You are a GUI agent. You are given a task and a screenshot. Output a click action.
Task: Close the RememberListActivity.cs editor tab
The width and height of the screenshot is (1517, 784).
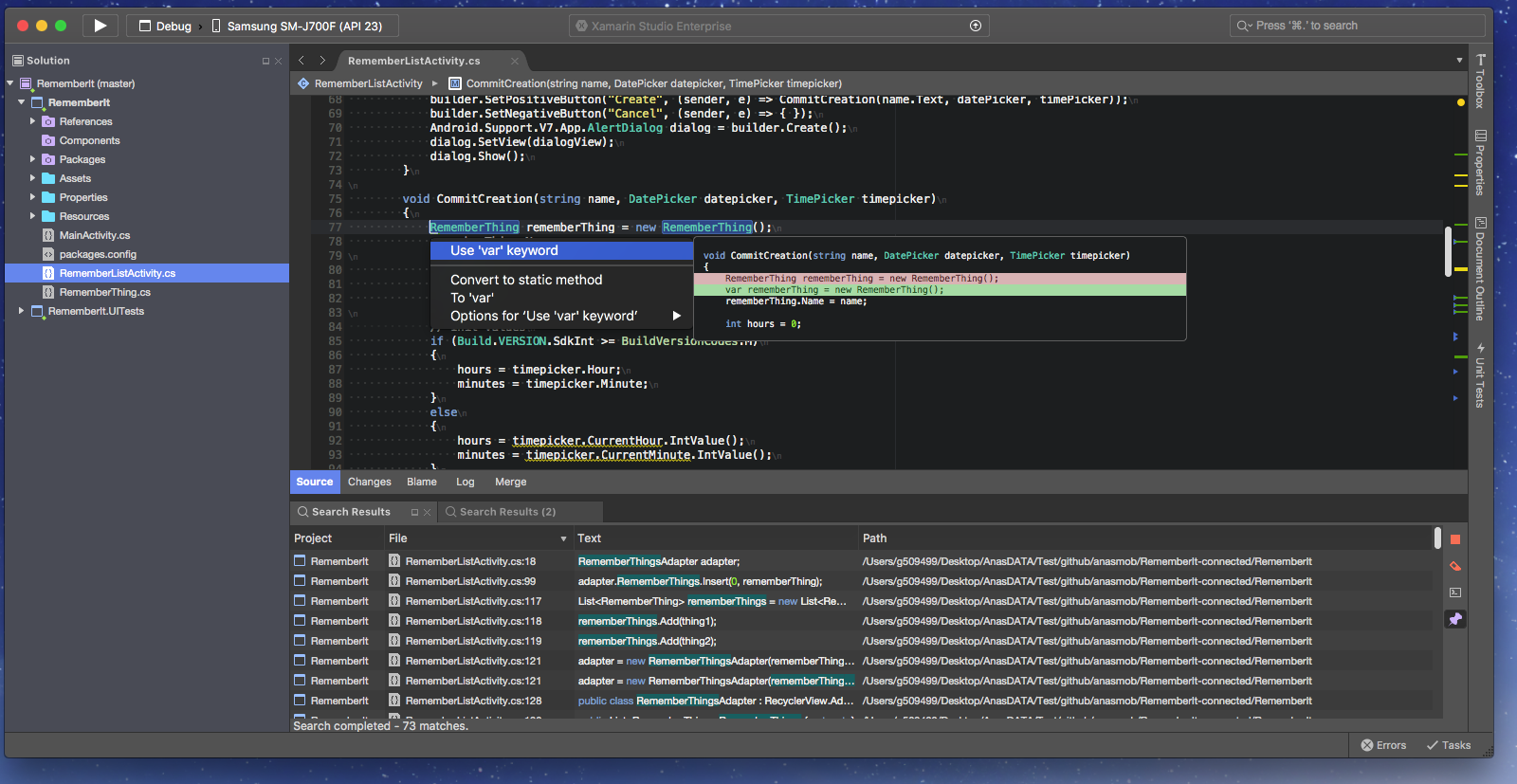pyautogui.click(x=515, y=61)
